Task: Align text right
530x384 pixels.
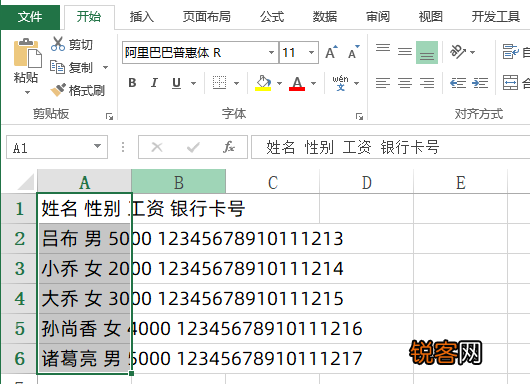Action: point(427,83)
